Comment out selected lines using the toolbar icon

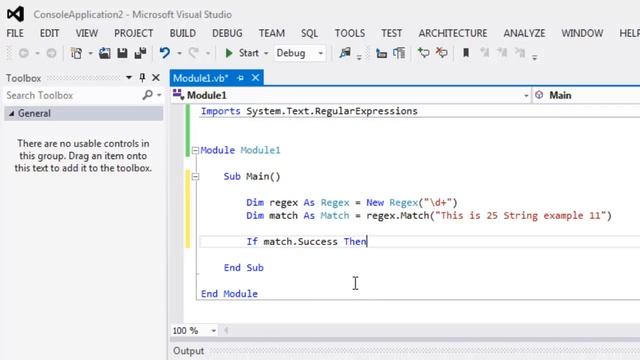point(423,53)
